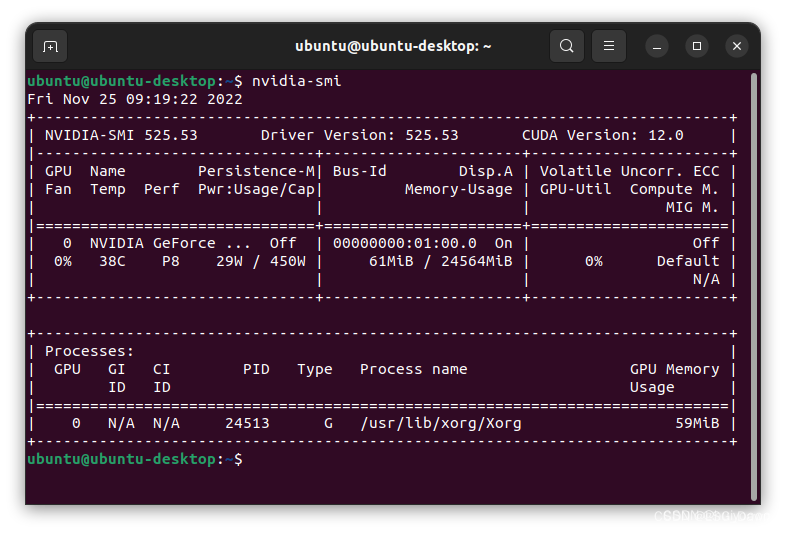Click the NVIDIA-SMI 525.53 text

(x=121, y=135)
